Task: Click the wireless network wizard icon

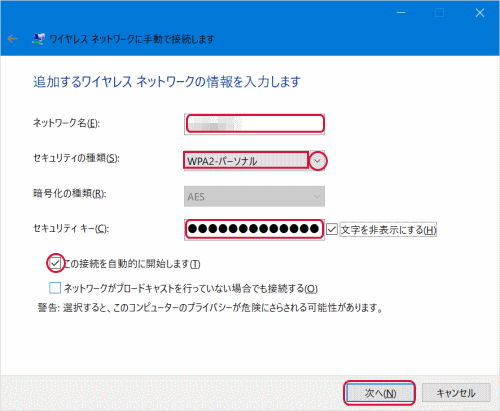Action: point(38,39)
